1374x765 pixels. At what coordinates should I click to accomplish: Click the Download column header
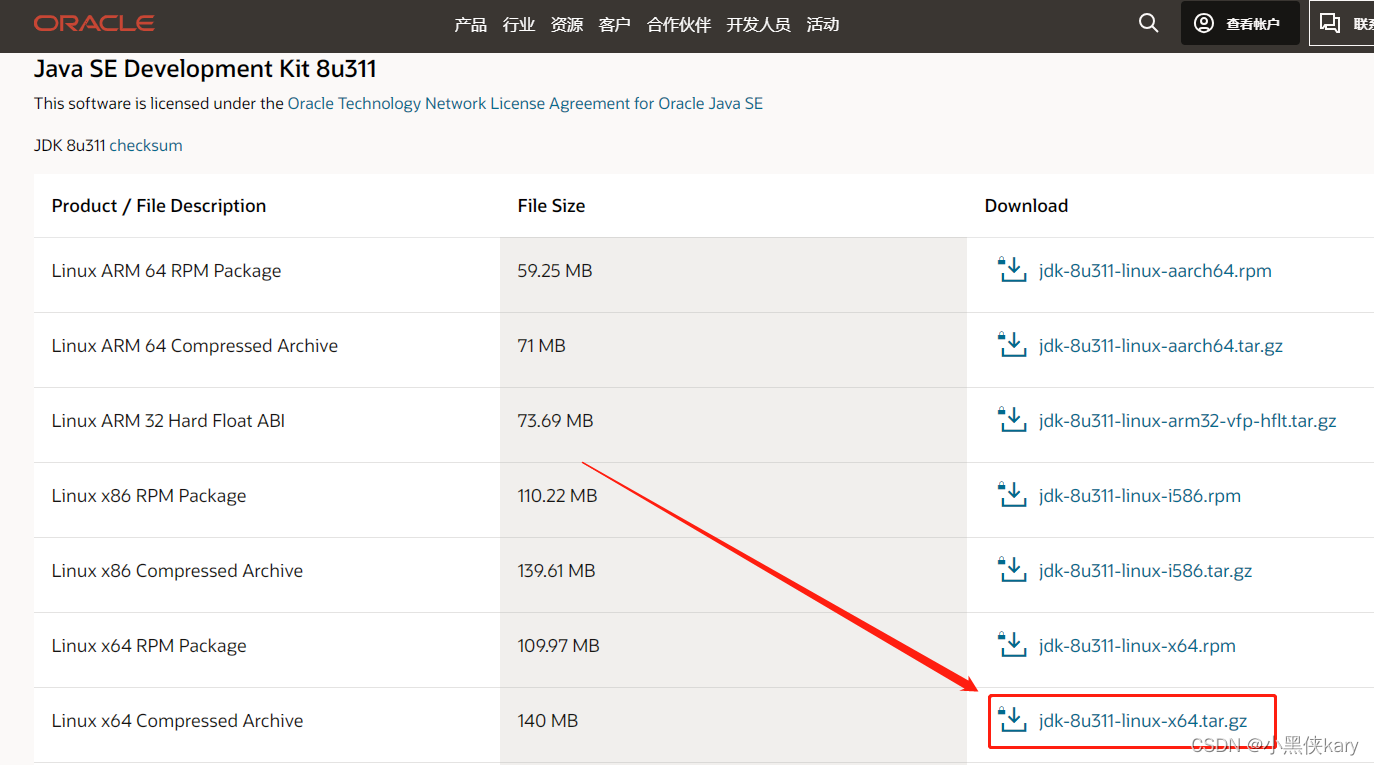[x=1026, y=206]
